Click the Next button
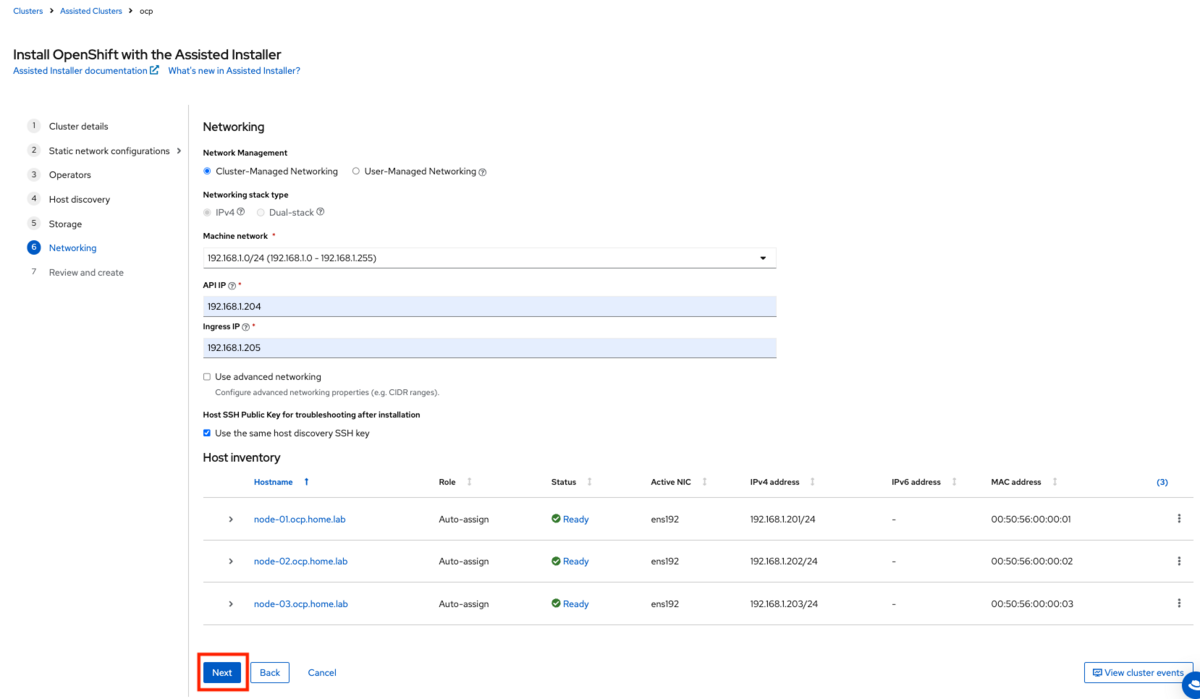The image size is (1200, 699). click(222, 673)
